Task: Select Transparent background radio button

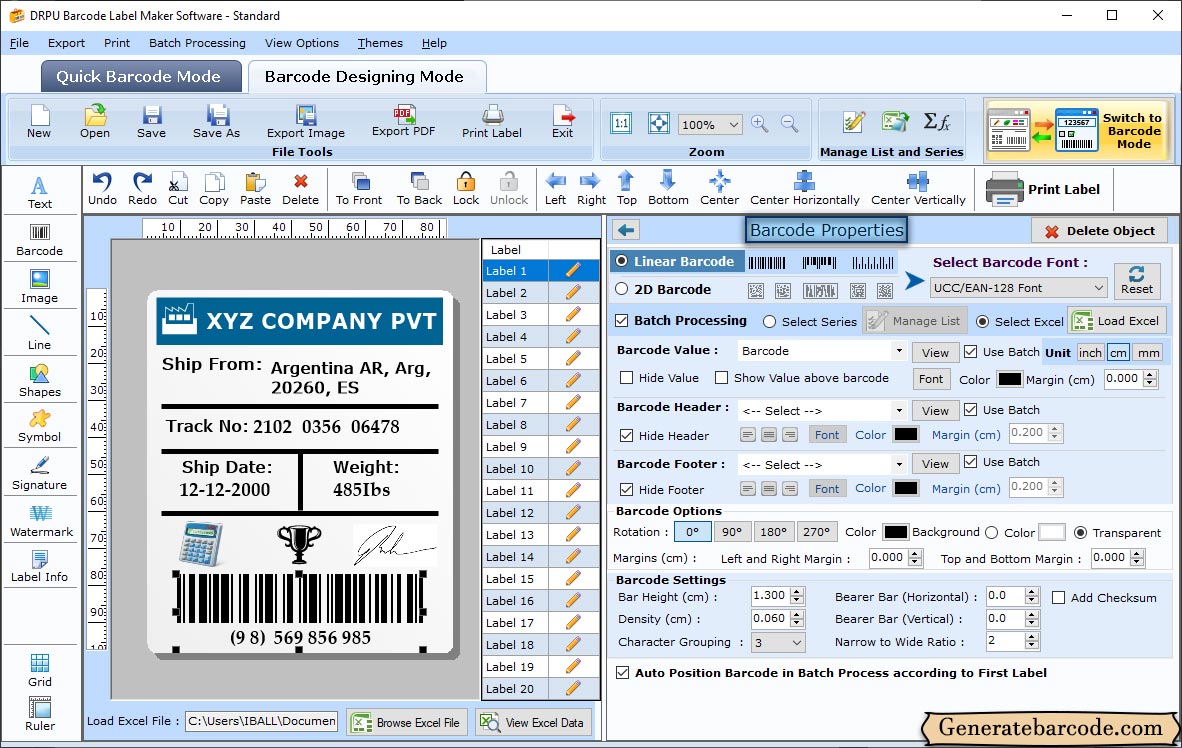Action: point(1080,533)
